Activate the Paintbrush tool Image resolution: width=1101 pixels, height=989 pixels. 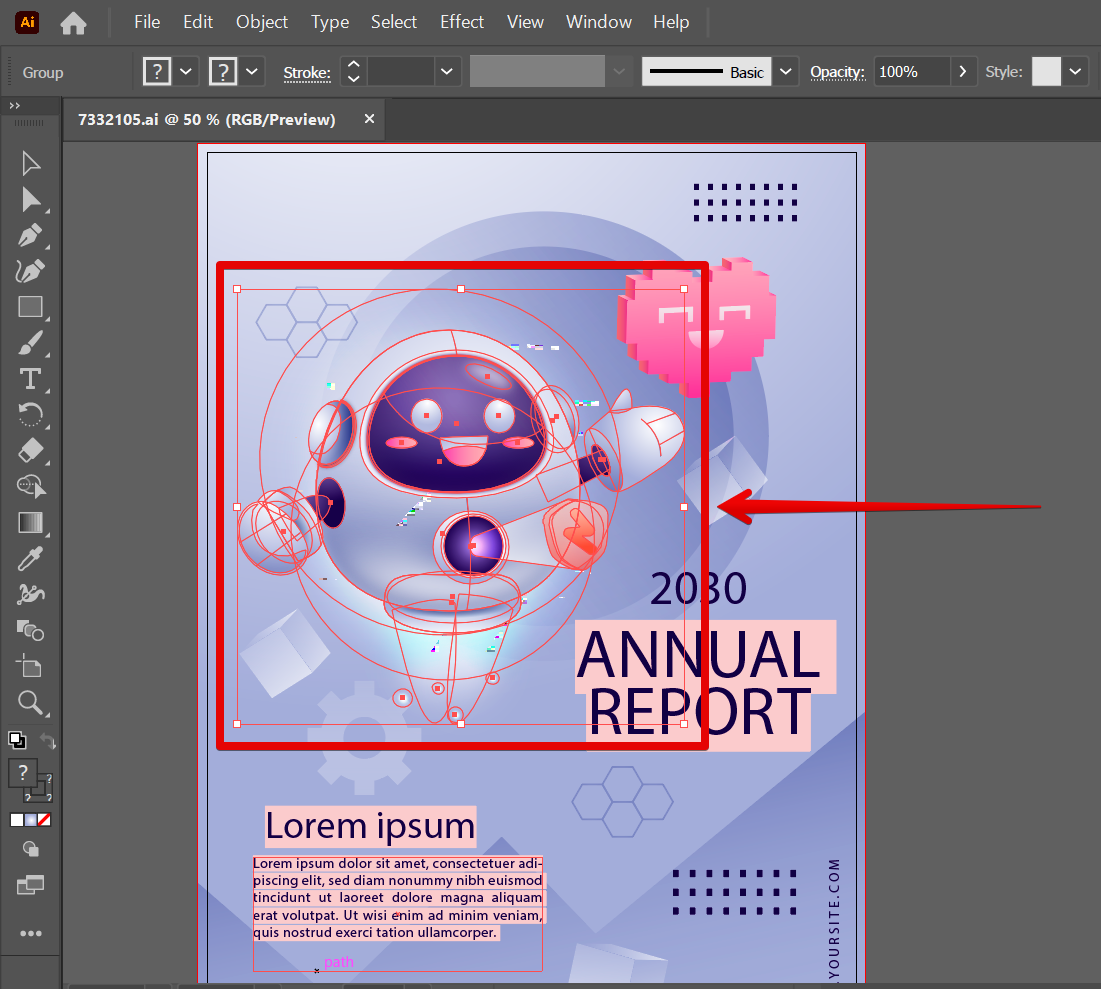point(31,343)
